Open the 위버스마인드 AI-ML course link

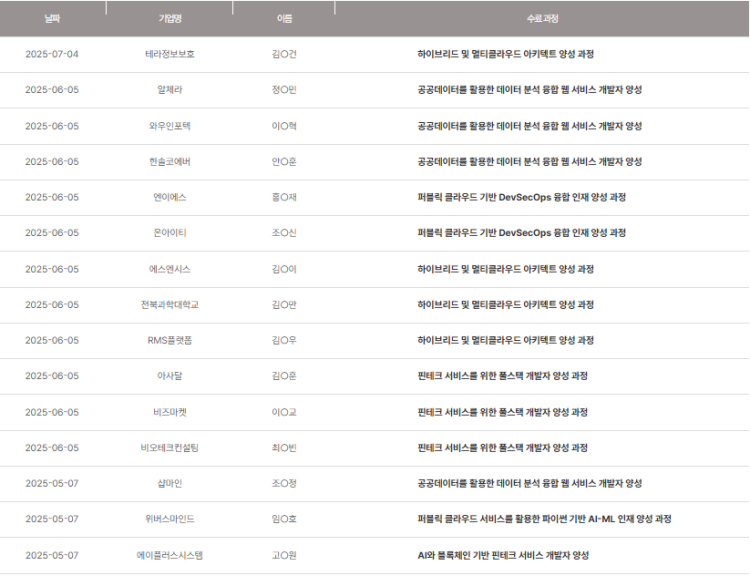tap(544, 519)
